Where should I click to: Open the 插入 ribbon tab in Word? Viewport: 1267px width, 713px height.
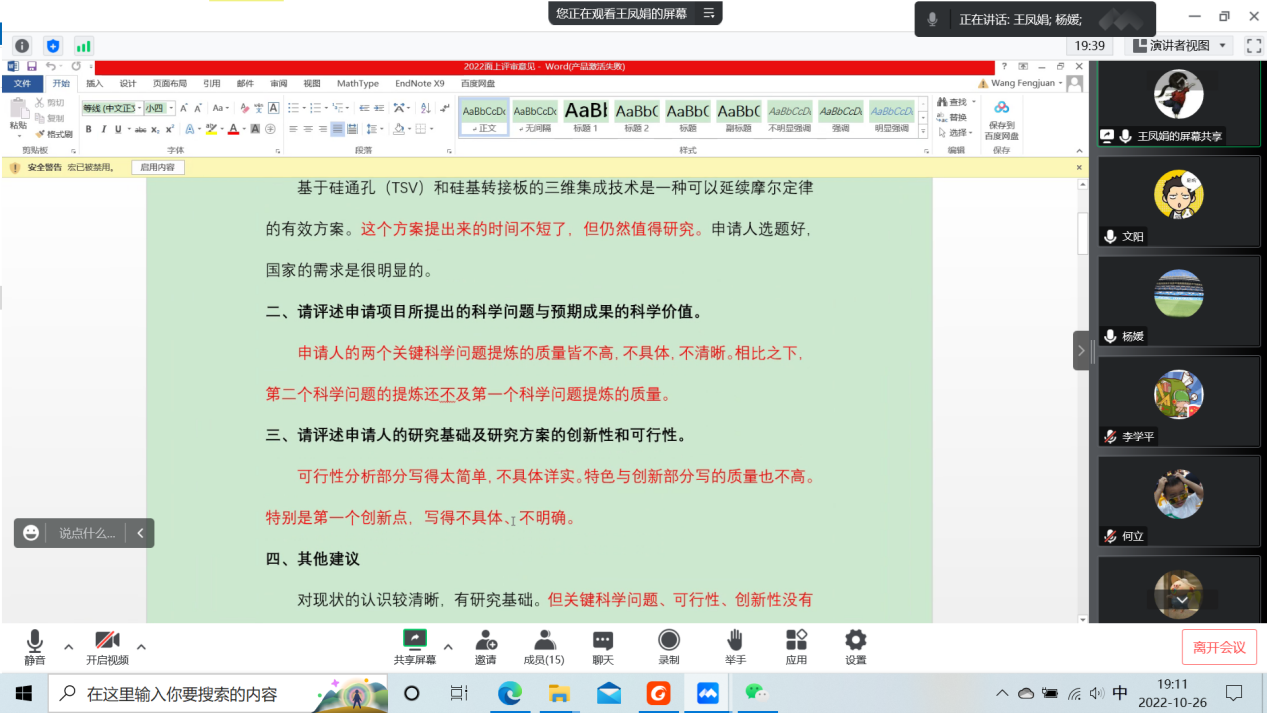coord(94,84)
